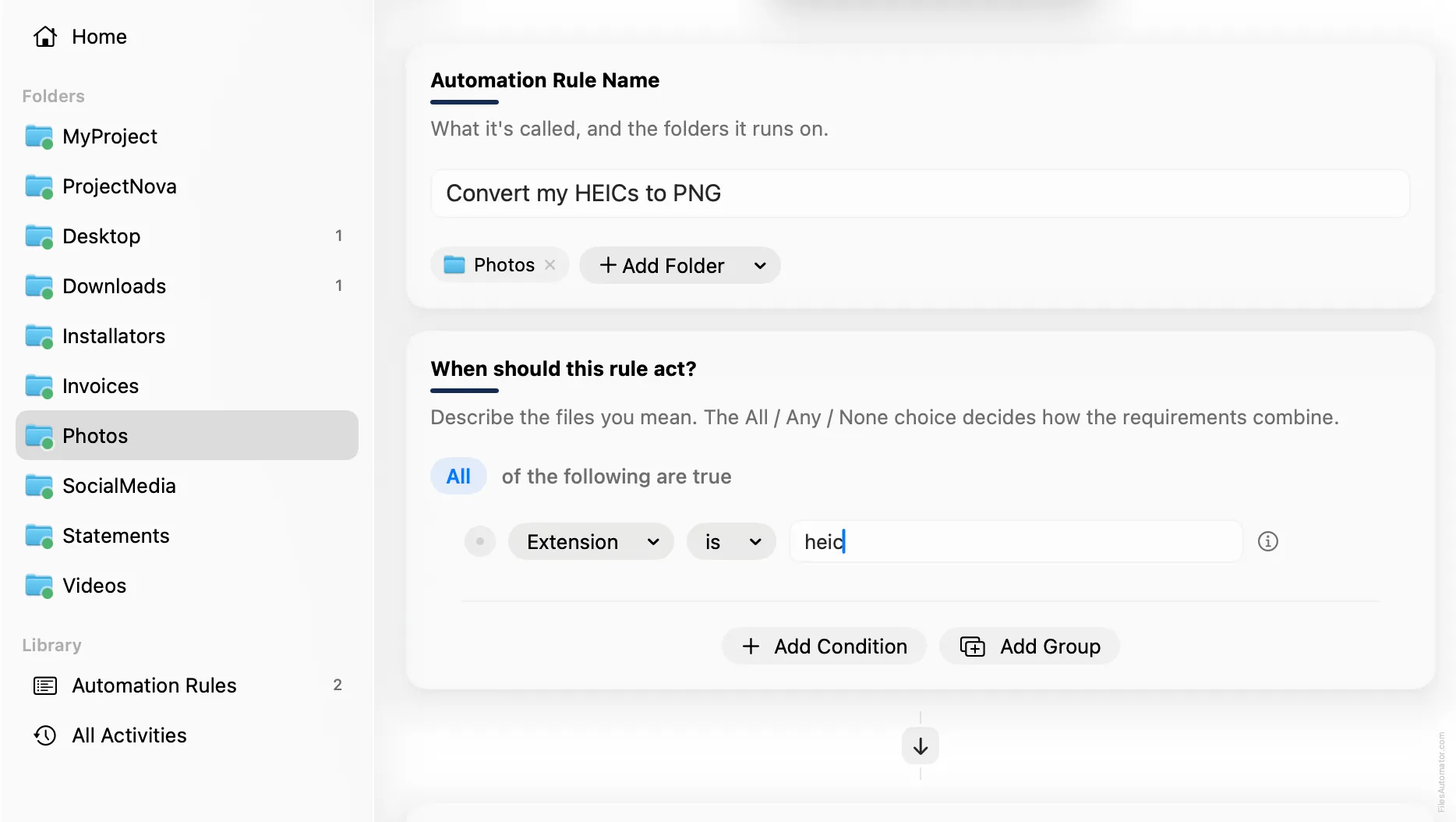Toggle the All match mode pill

pos(458,477)
